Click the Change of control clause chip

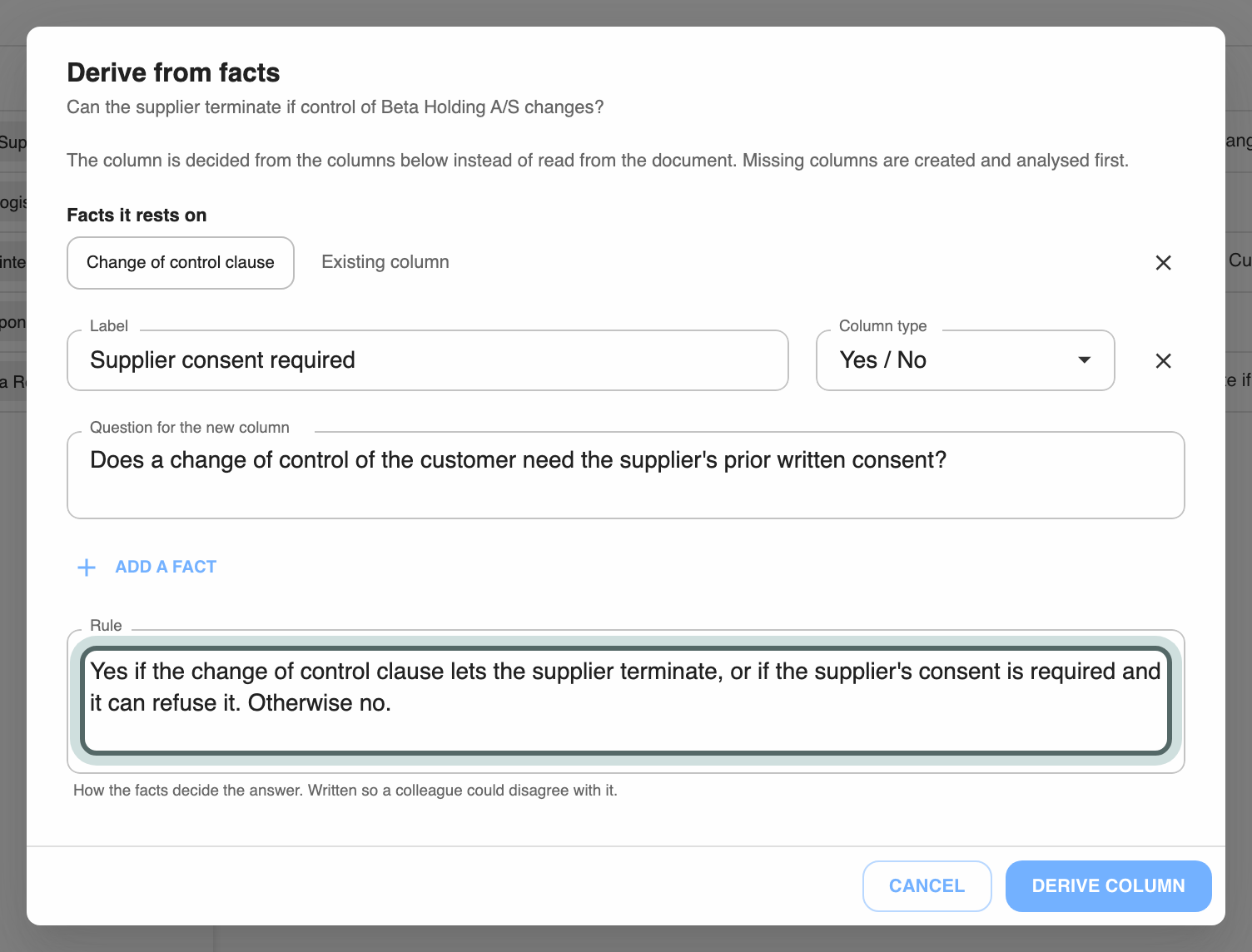point(181,263)
